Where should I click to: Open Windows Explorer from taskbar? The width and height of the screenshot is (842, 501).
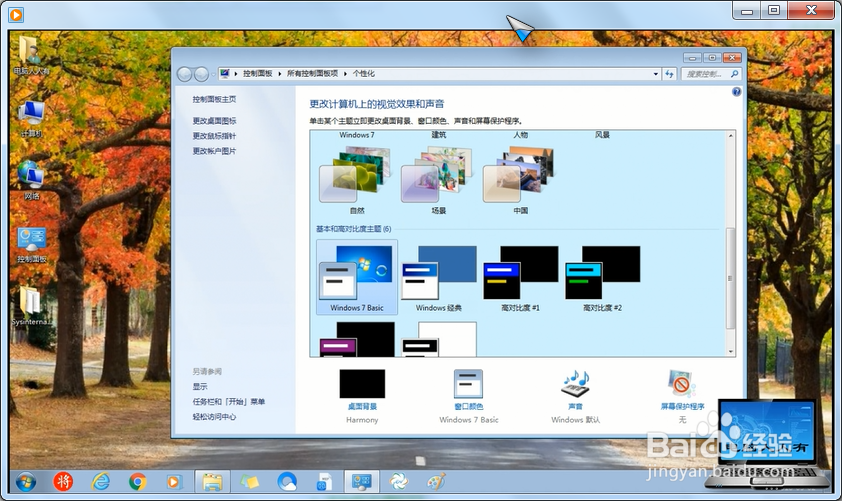(212, 482)
